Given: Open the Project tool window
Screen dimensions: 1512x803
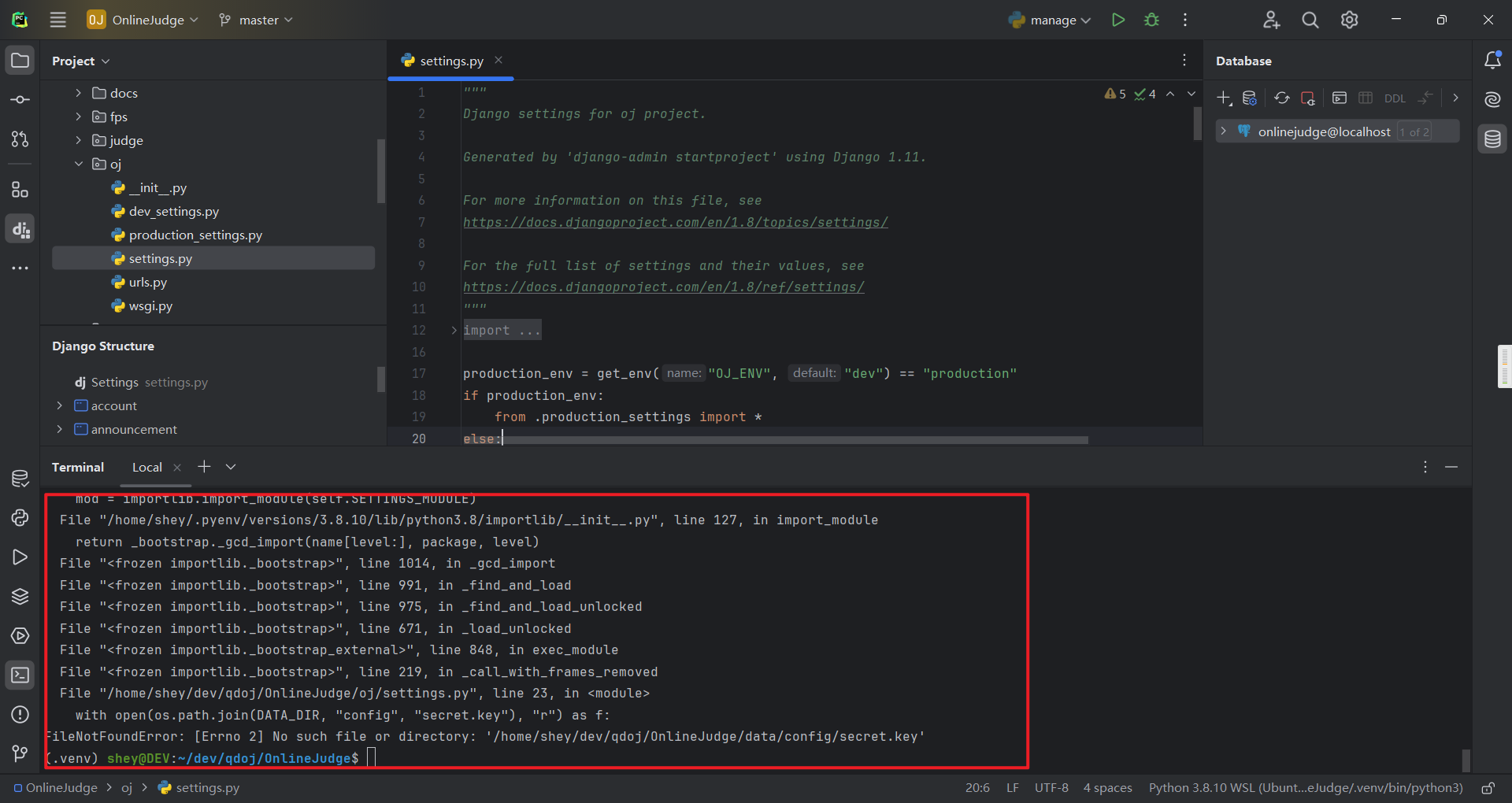Looking at the screenshot, I should coord(20,61).
